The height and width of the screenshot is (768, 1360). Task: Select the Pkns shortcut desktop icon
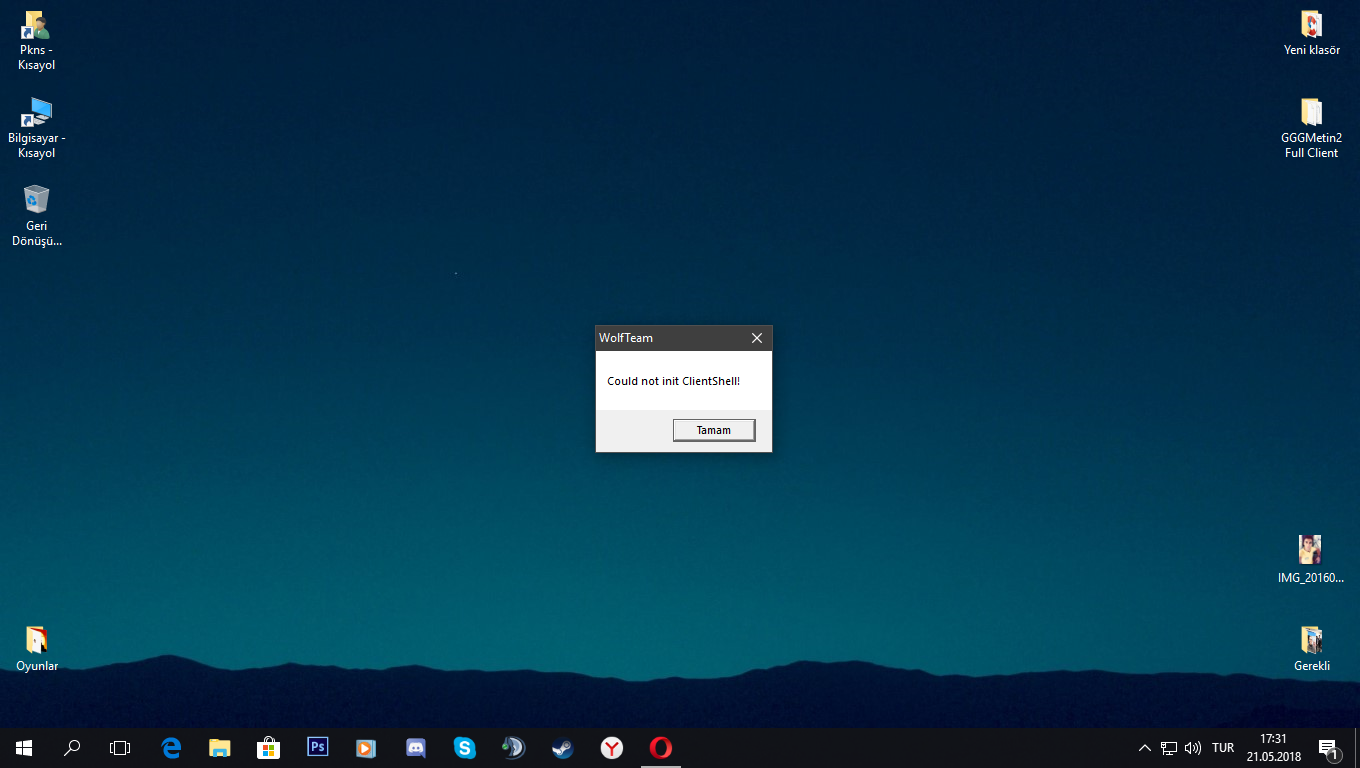click(37, 41)
